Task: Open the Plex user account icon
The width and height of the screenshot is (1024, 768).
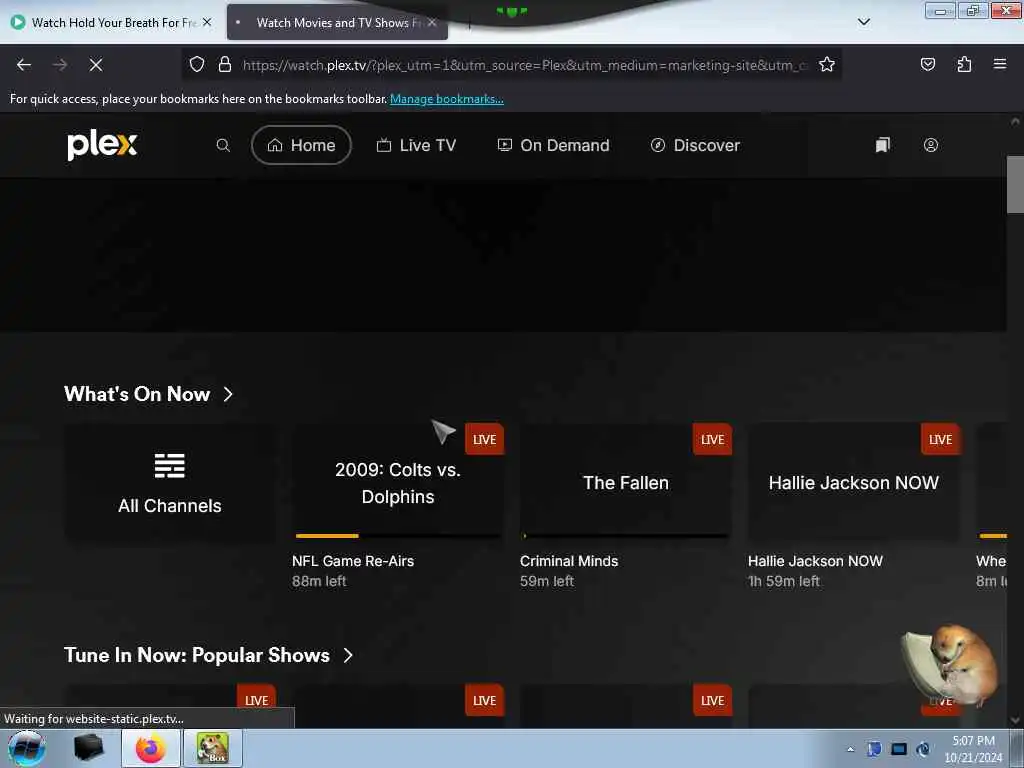Action: point(931,145)
